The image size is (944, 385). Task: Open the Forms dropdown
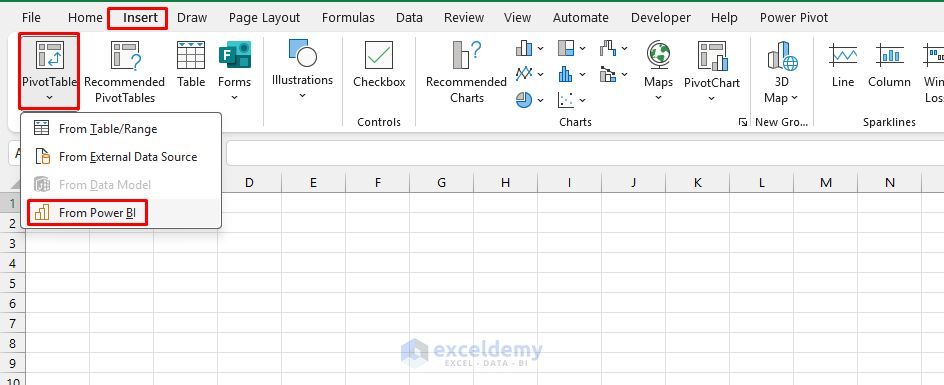(234, 71)
